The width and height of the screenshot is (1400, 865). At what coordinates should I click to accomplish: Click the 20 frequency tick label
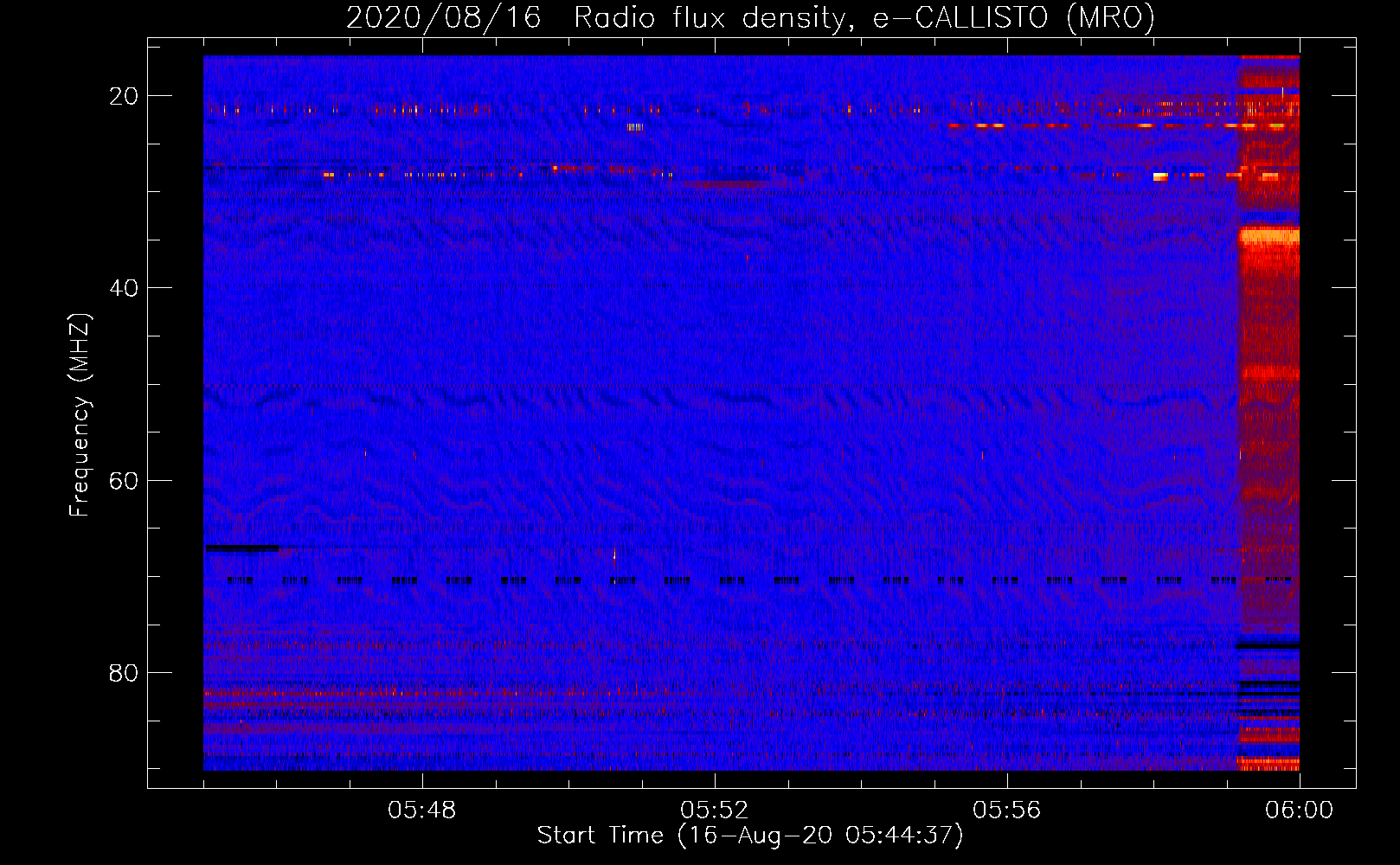(x=124, y=96)
